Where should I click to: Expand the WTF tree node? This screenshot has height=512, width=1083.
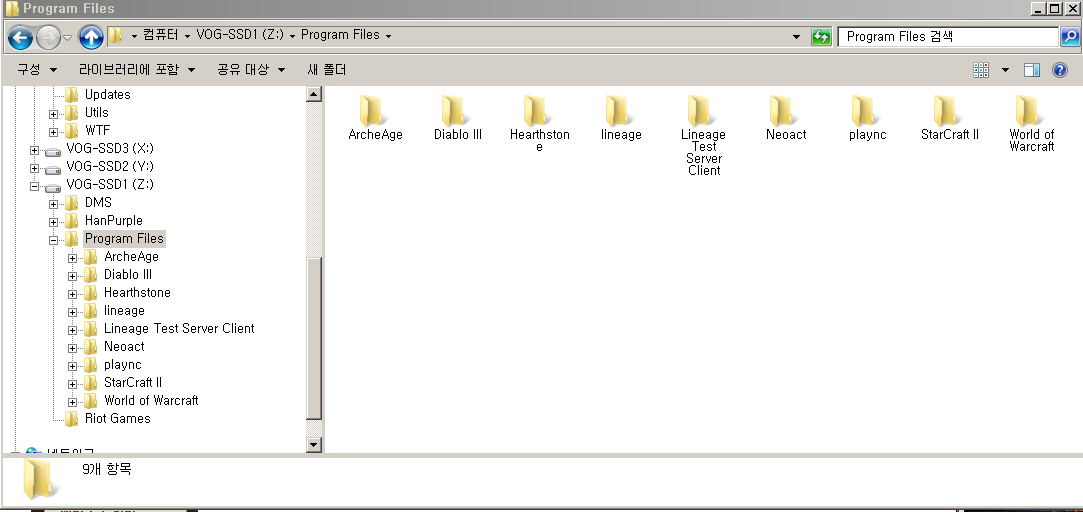[53, 132]
